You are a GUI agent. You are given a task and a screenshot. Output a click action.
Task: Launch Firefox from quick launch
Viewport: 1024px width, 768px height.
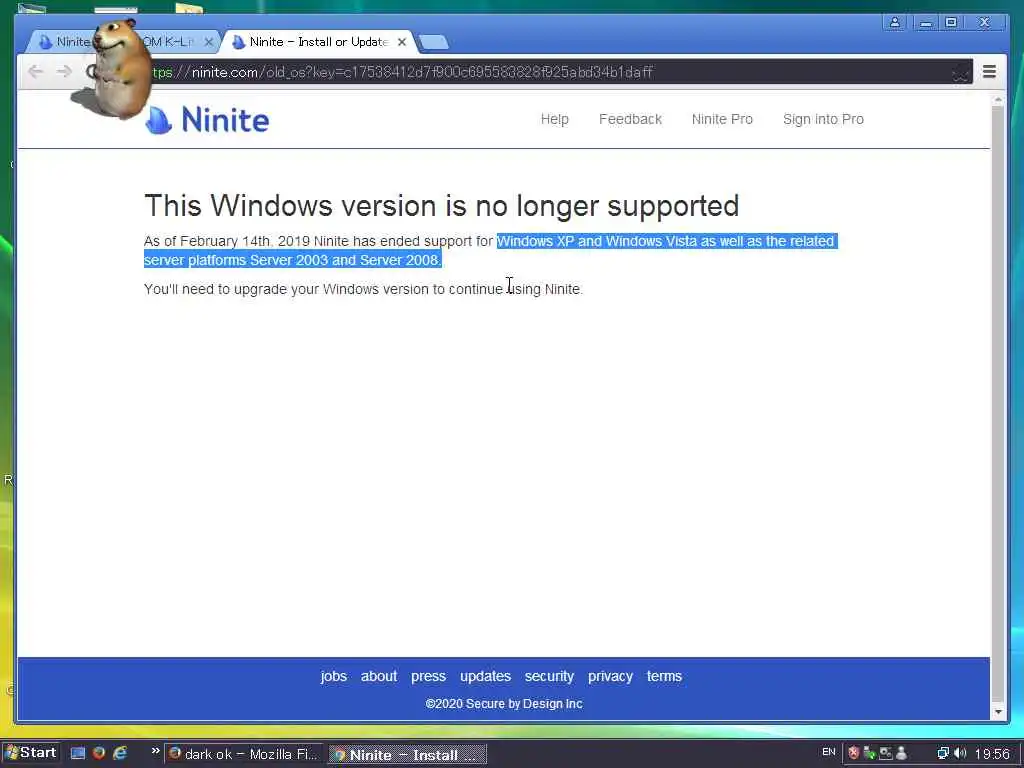coord(99,753)
